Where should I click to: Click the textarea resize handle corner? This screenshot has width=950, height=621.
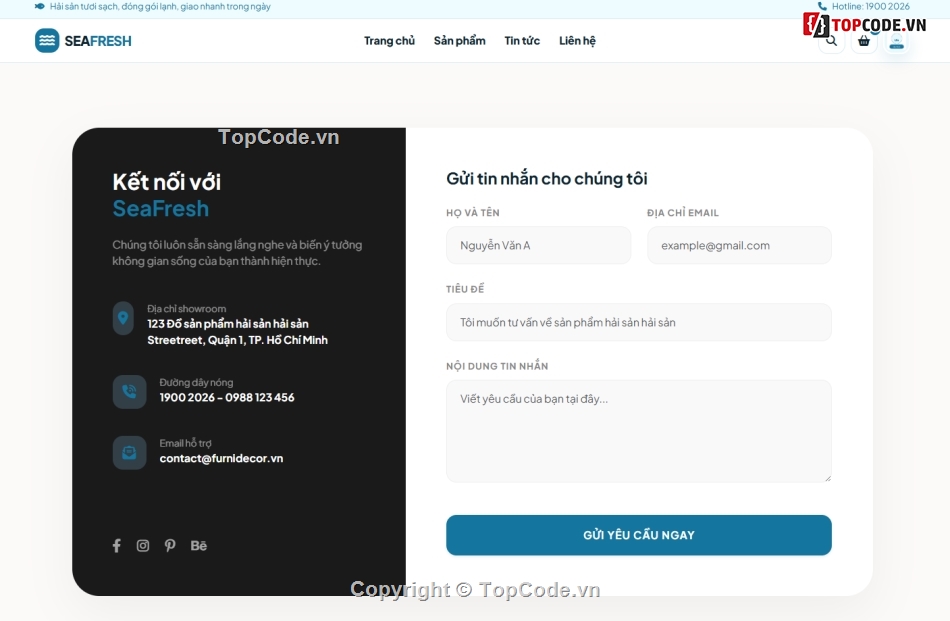[828, 478]
